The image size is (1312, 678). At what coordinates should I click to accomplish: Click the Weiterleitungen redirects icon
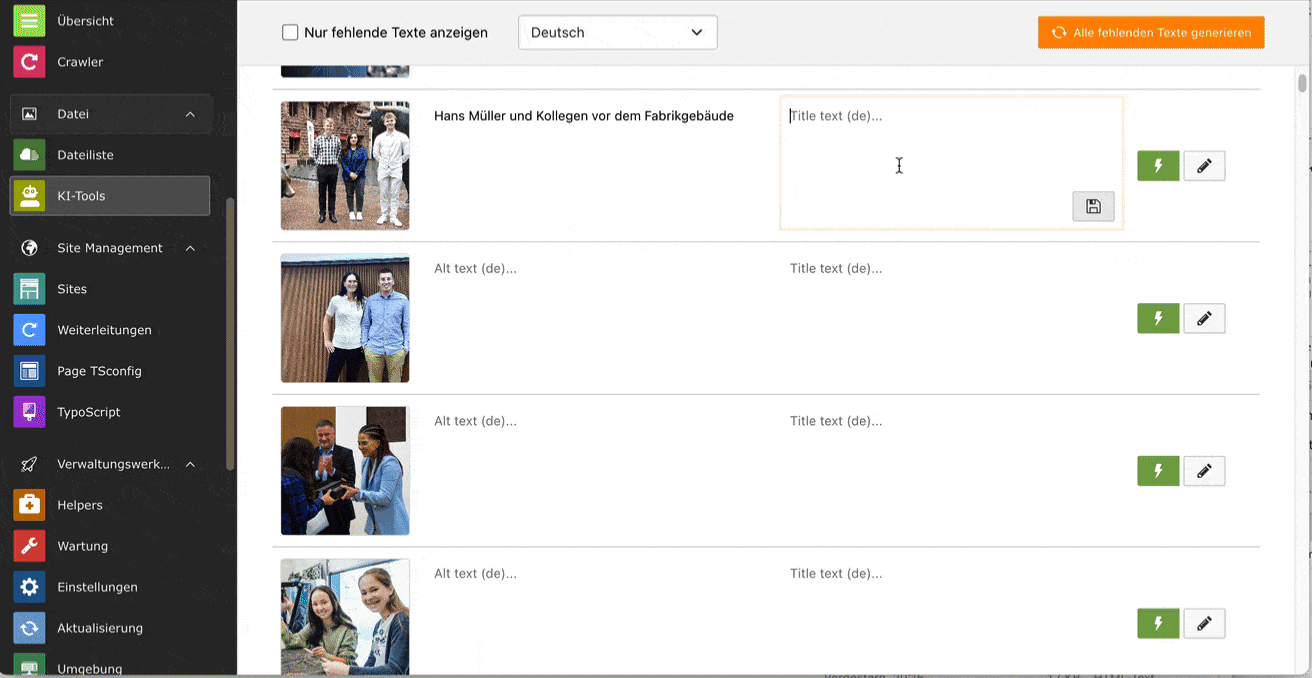30,330
